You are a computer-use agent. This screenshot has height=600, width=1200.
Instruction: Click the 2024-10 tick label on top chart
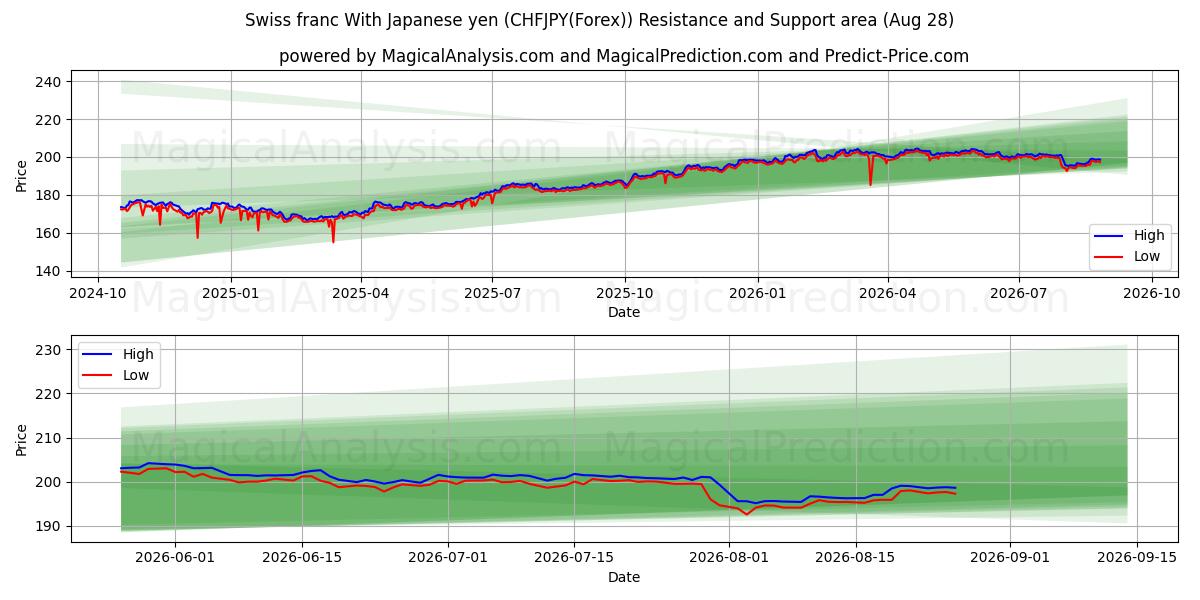coord(98,293)
